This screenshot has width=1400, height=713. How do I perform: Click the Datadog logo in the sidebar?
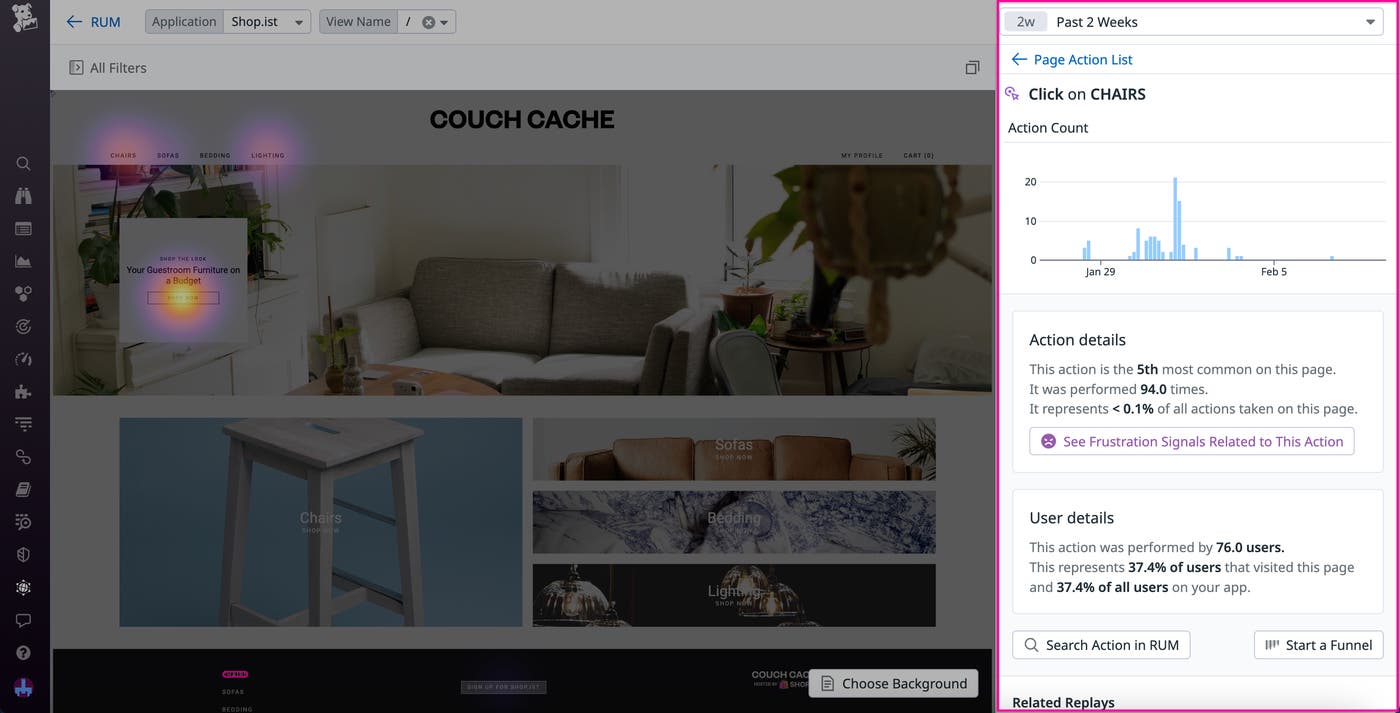click(x=24, y=18)
